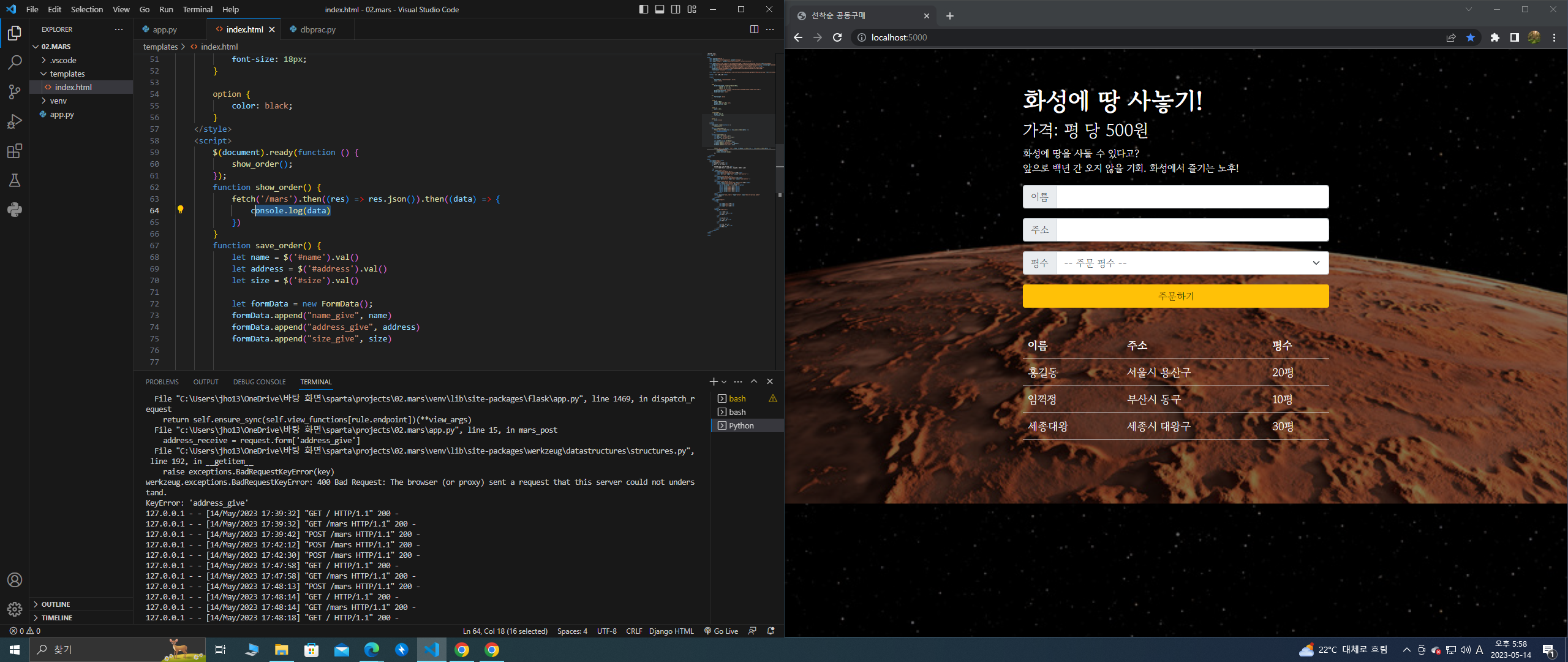Viewport: 1568px width, 662px height.
Task: Click the Ln 64, Col 18 position indicator
Action: coord(505,631)
